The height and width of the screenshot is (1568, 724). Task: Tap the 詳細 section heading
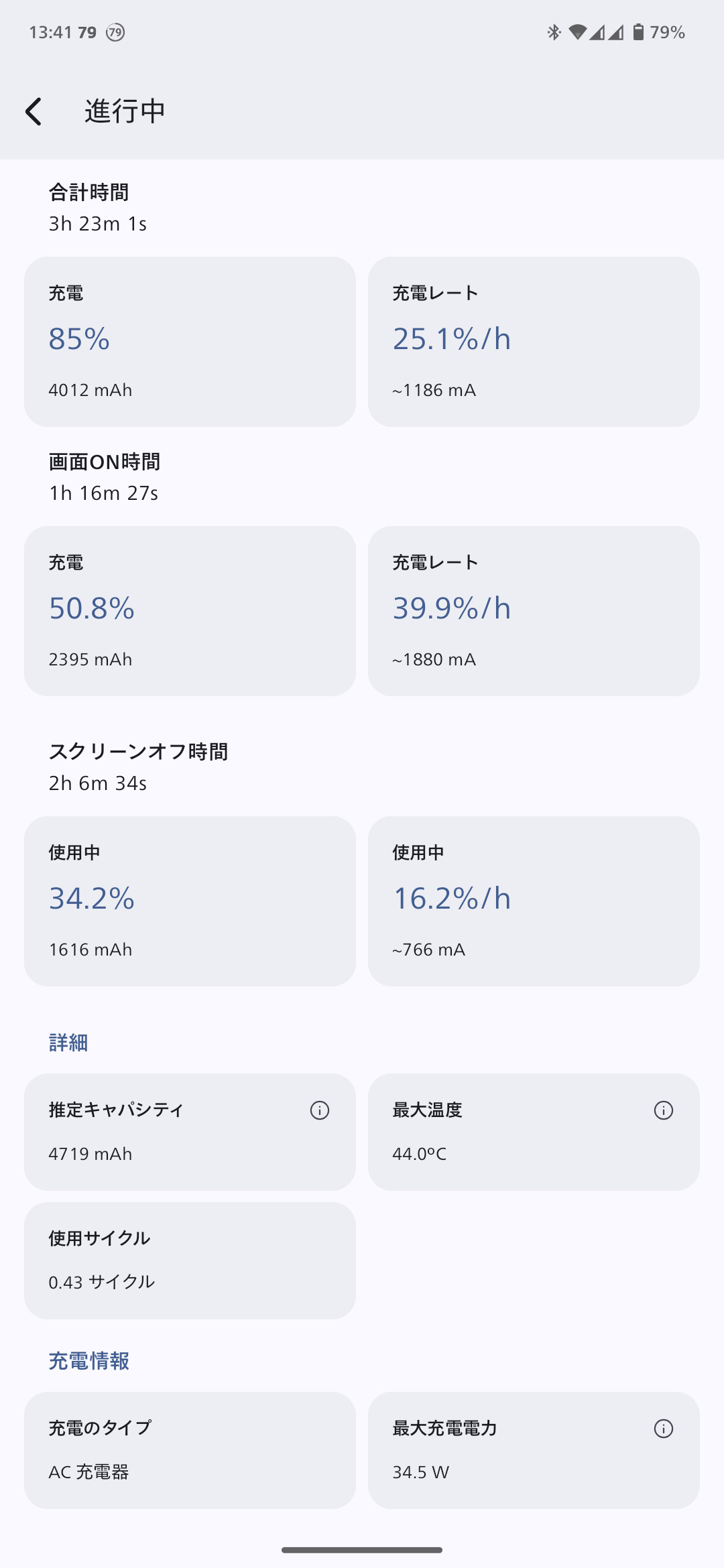pos(68,1043)
